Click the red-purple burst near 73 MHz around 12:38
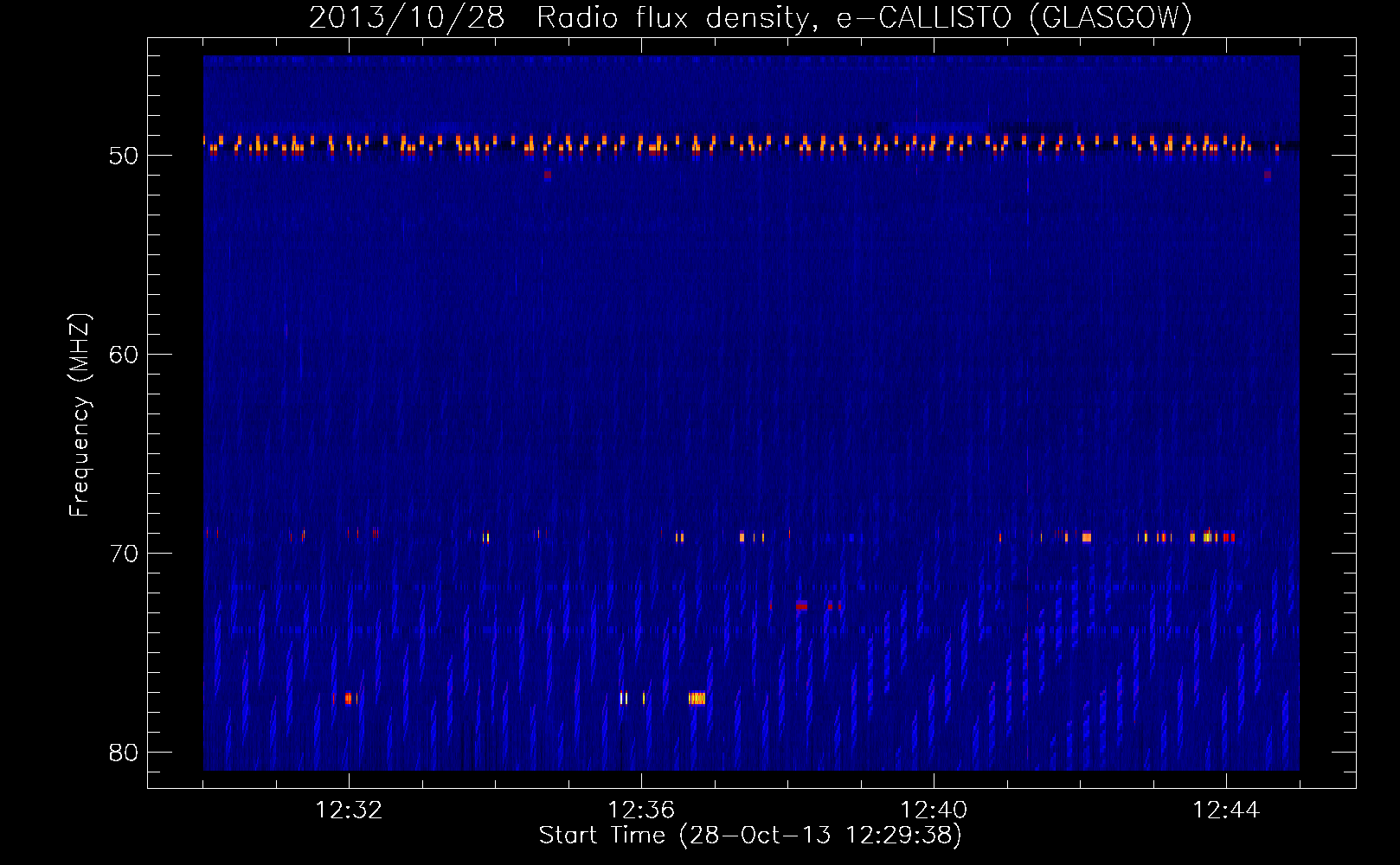Viewport: 1400px width, 865px height. 802,605
